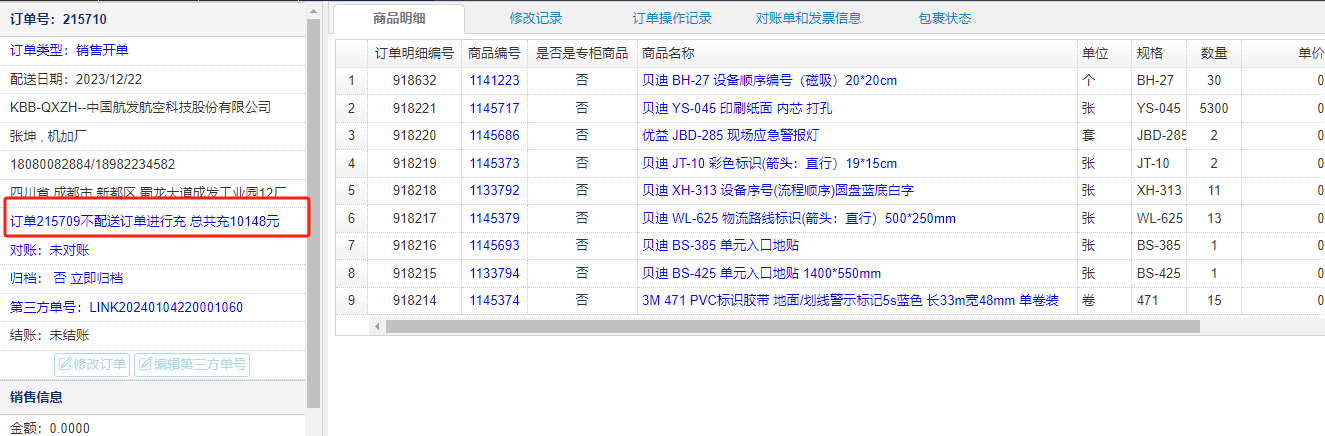This screenshot has height=436, width=1325.
Task: Click the 是否是专柜商品 column header
Action: point(582,53)
